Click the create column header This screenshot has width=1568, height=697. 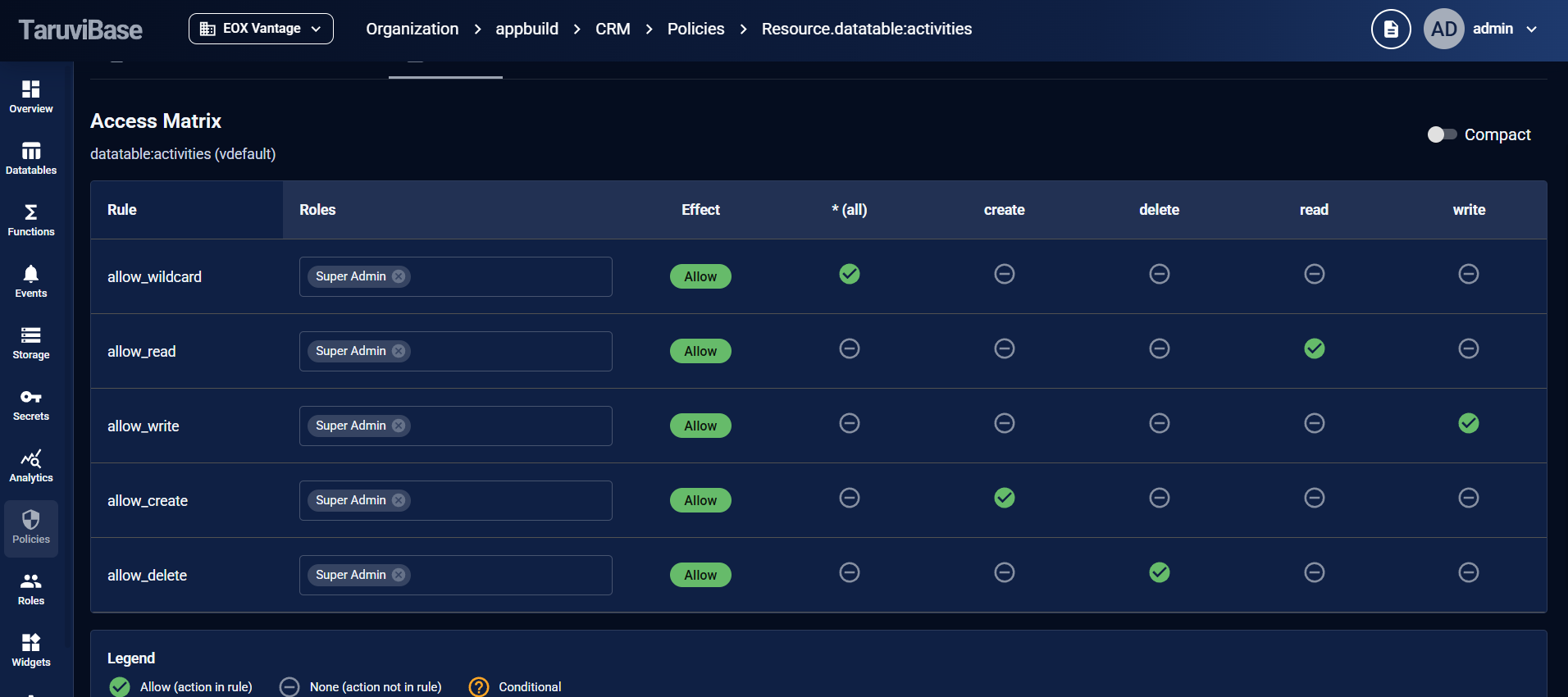1005,210
